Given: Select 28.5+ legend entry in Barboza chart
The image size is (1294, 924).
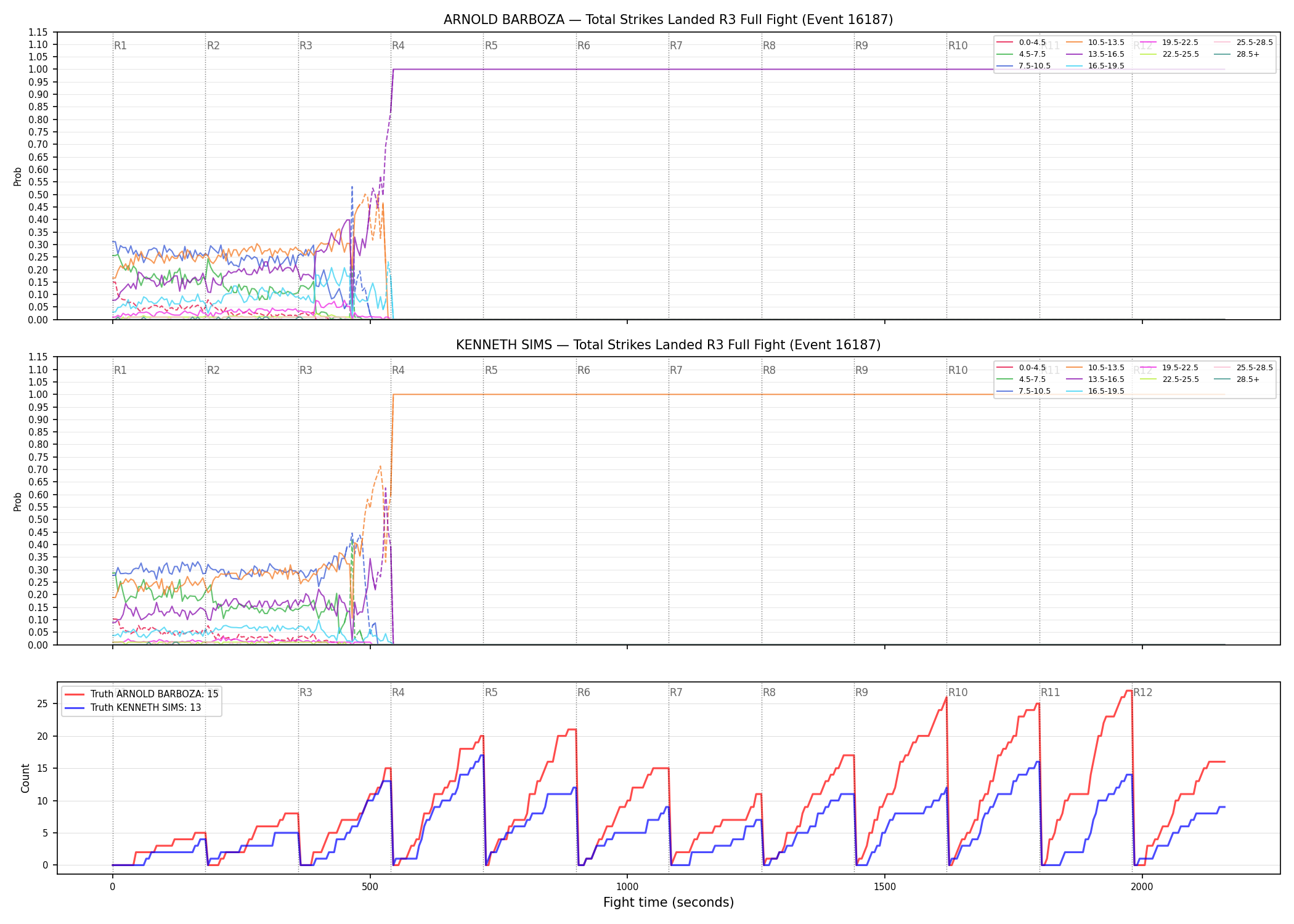Looking at the screenshot, I should click(1237, 54).
